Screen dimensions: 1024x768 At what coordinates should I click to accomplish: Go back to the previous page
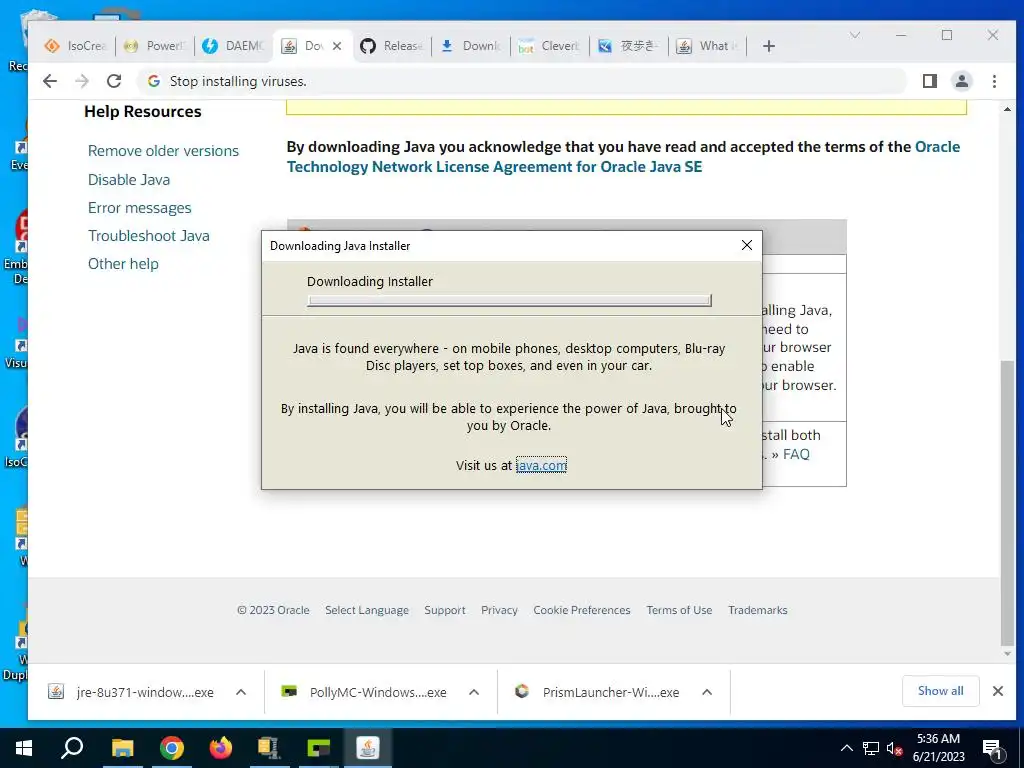point(50,81)
